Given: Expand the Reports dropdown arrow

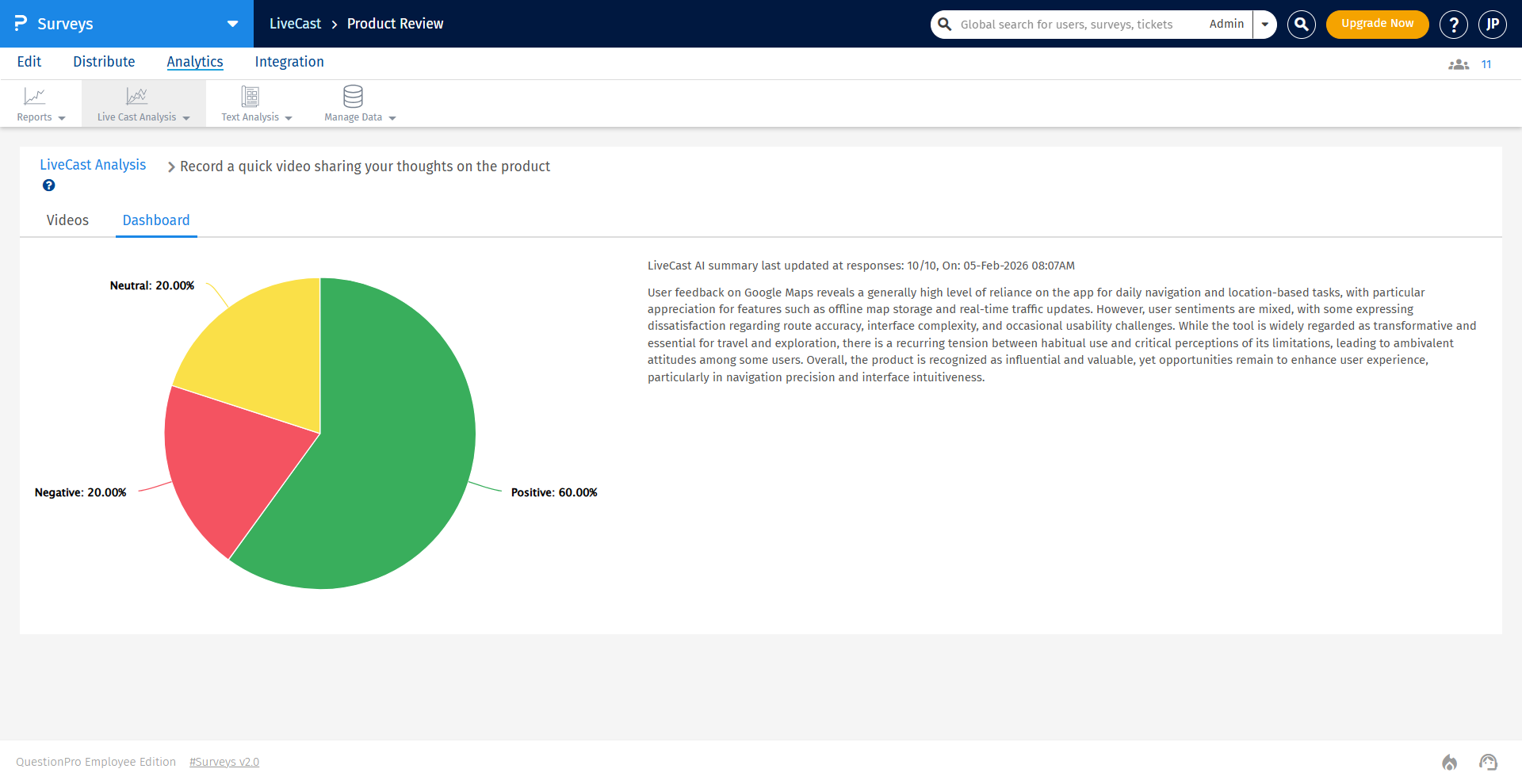Looking at the screenshot, I should click(x=63, y=117).
